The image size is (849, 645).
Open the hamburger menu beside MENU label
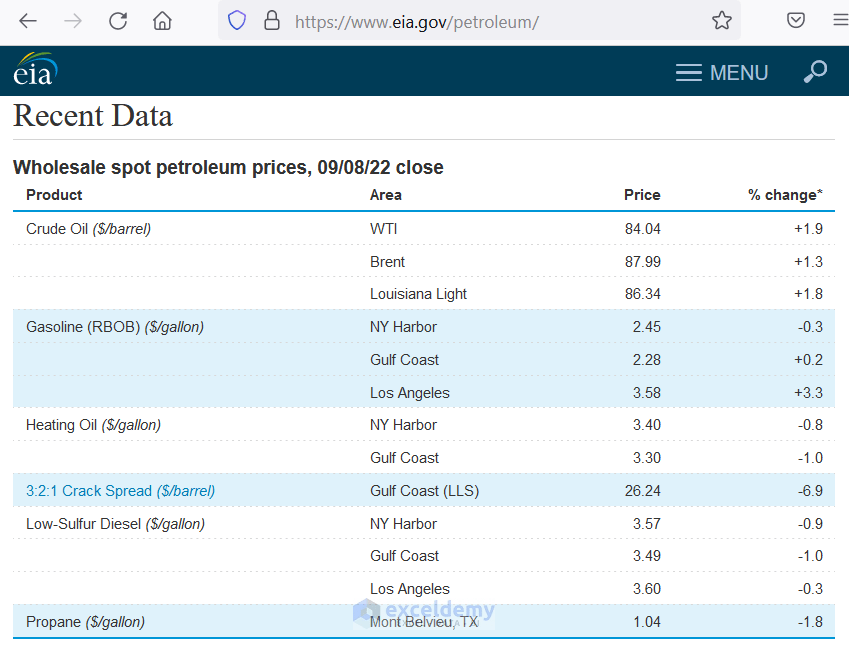[x=688, y=72]
